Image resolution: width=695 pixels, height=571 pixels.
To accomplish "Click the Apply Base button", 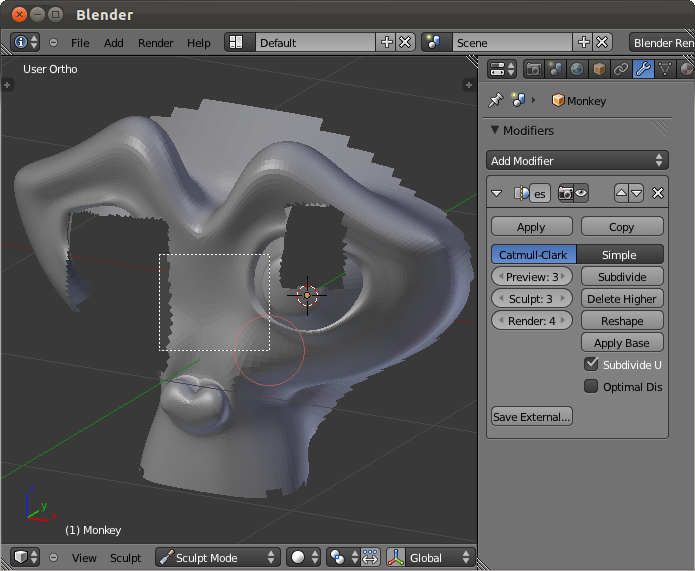I will [x=622, y=343].
